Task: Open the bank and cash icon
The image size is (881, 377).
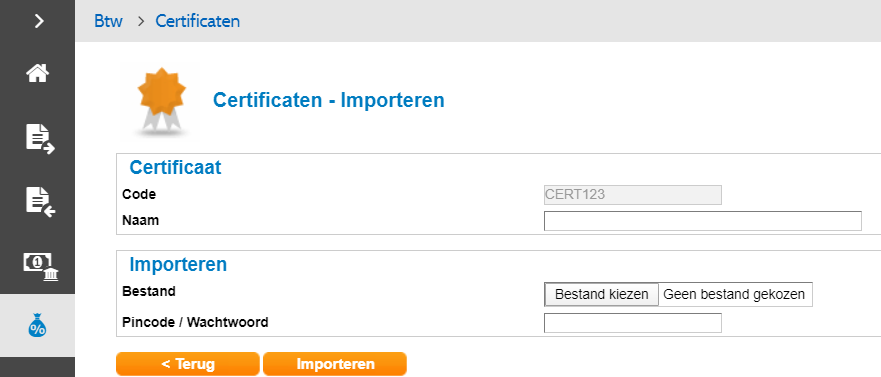Action: (x=40, y=266)
